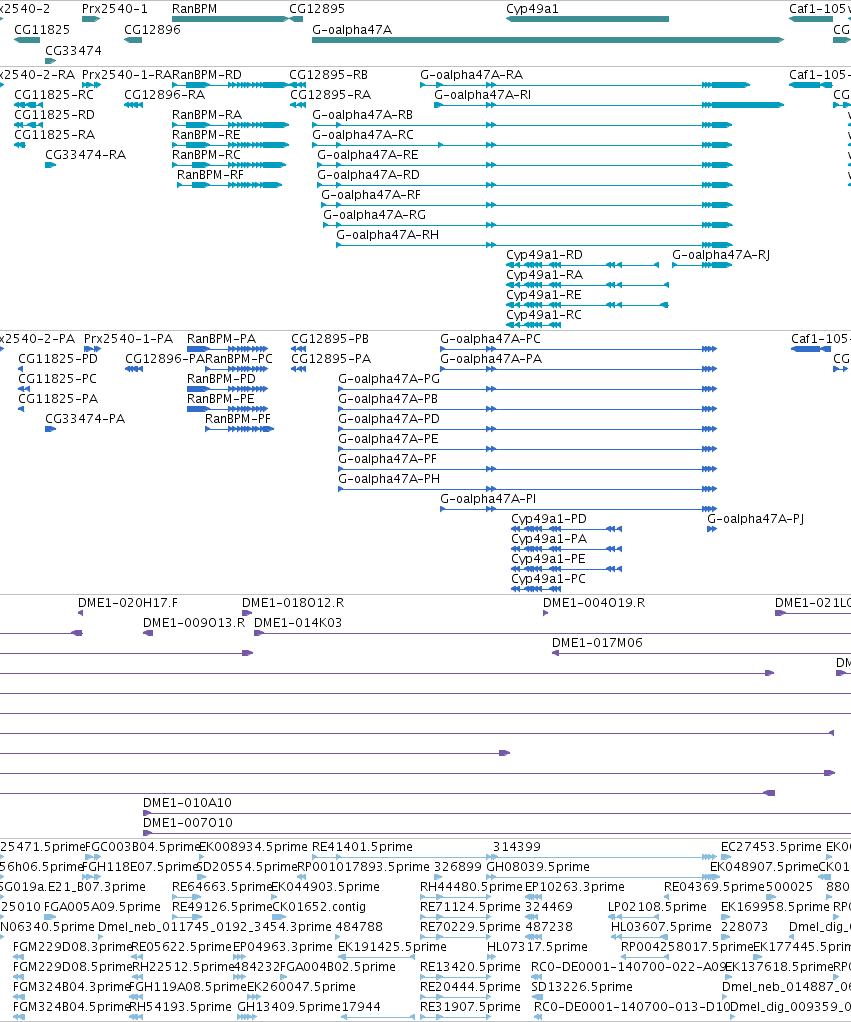Open the G-oalpha47A-RB transcript label
The width and height of the screenshot is (851, 1022).
362,115
